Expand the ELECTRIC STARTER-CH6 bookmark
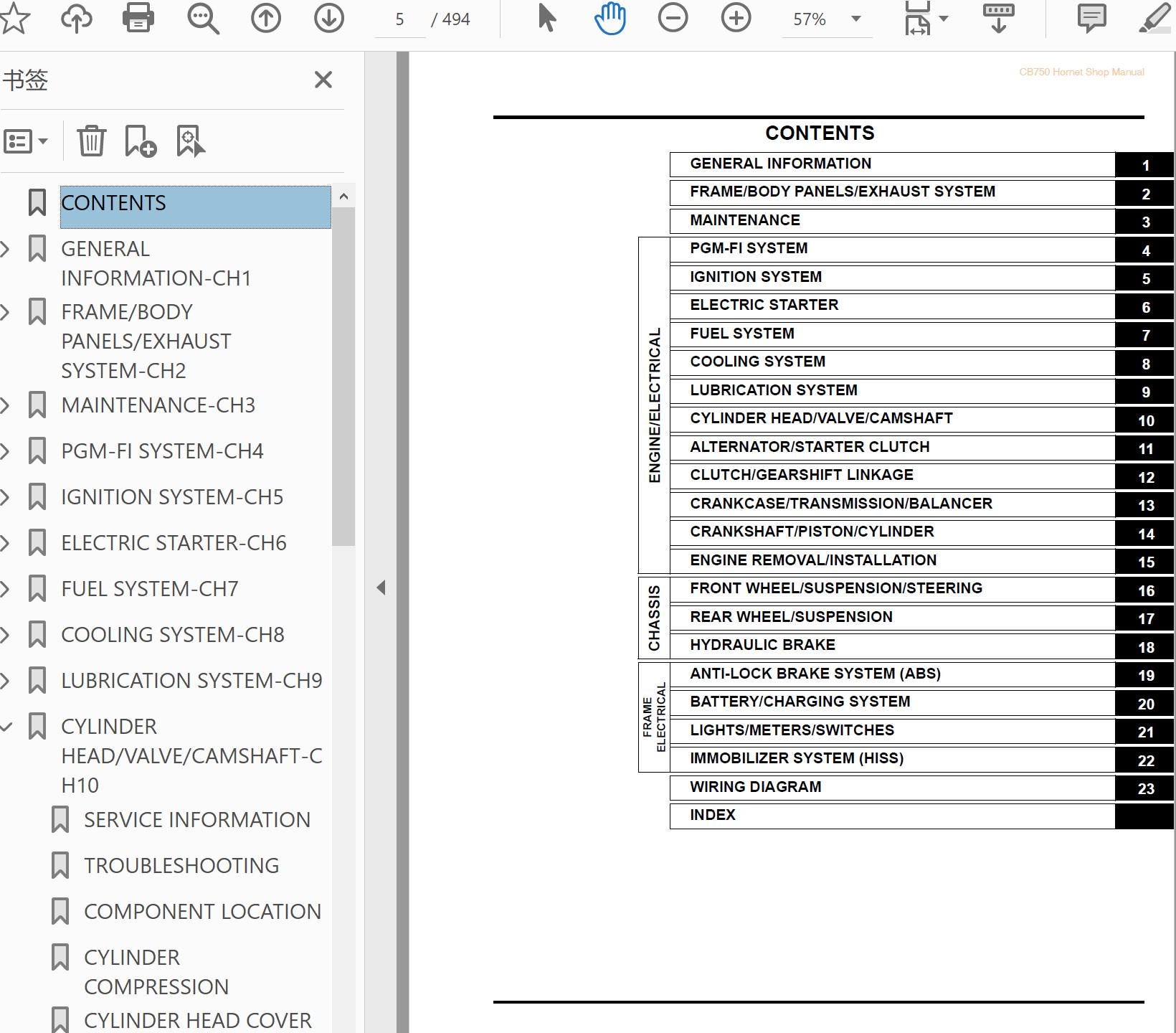This screenshot has width=1176, height=1033. coord(6,543)
